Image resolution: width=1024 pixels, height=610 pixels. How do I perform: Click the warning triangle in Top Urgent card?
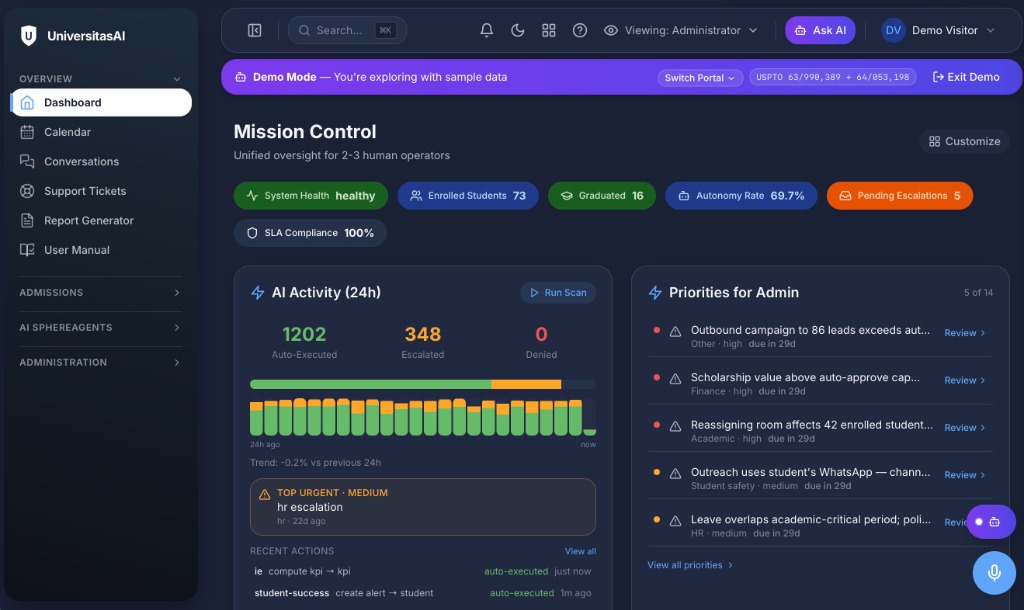click(x=264, y=494)
